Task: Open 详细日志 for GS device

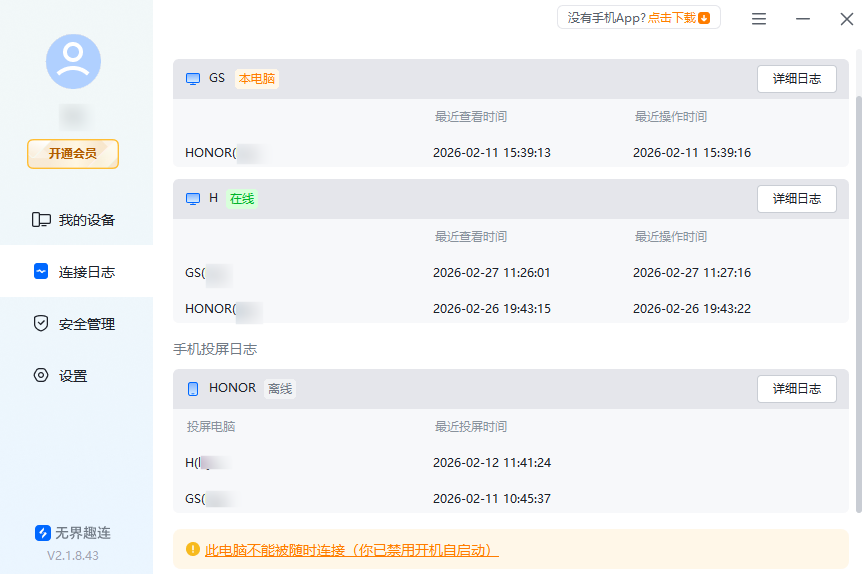Action: [x=796, y=79]
